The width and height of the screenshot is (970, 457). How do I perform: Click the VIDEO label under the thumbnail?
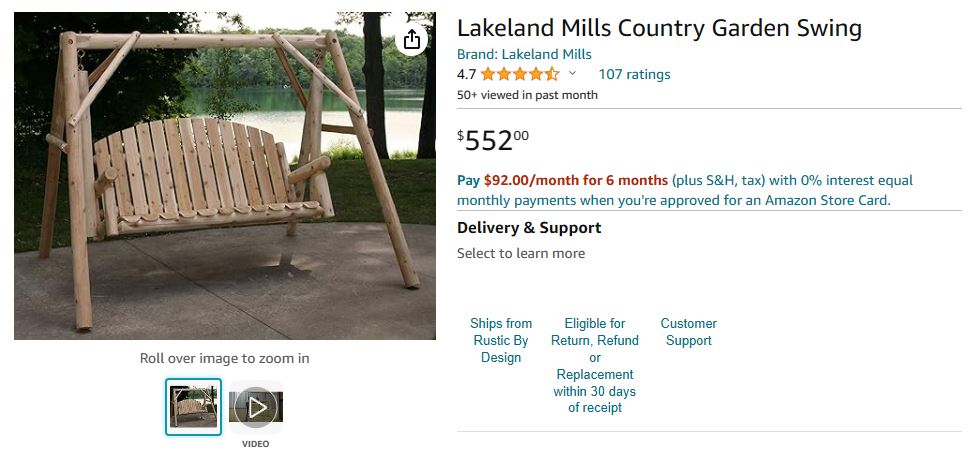click(255, 444)
